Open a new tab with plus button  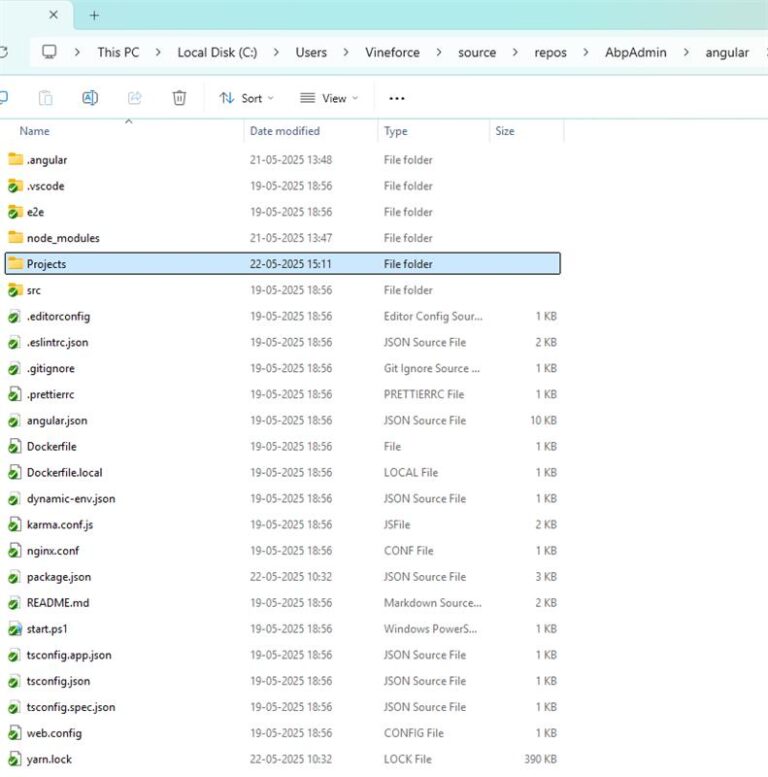[94, 16]
